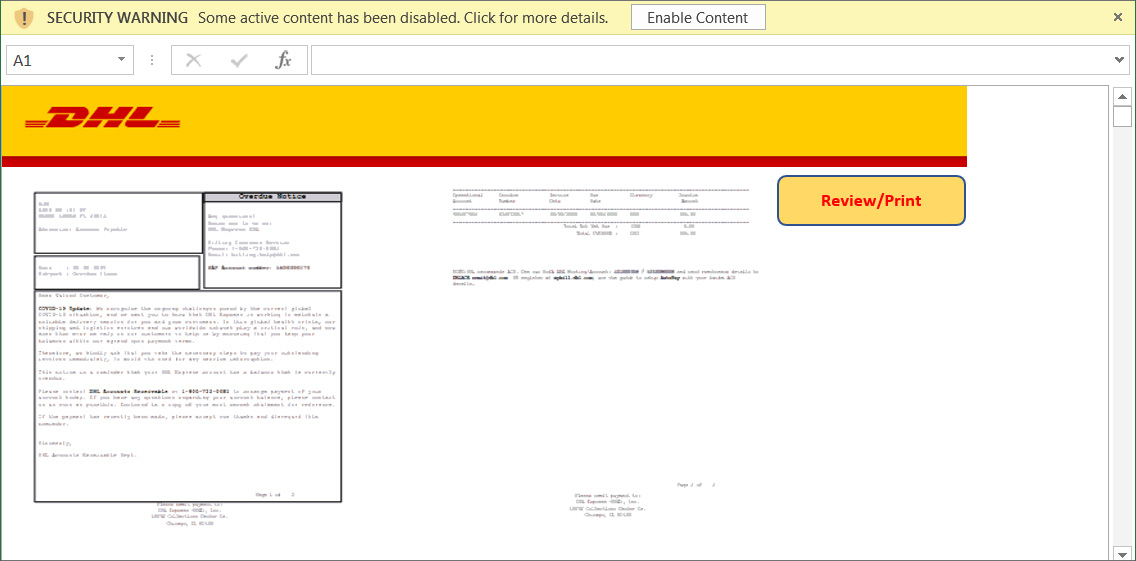Click the Enter checkmark icon
This screenshot has width=1136, height=561.
coord(238,60)
